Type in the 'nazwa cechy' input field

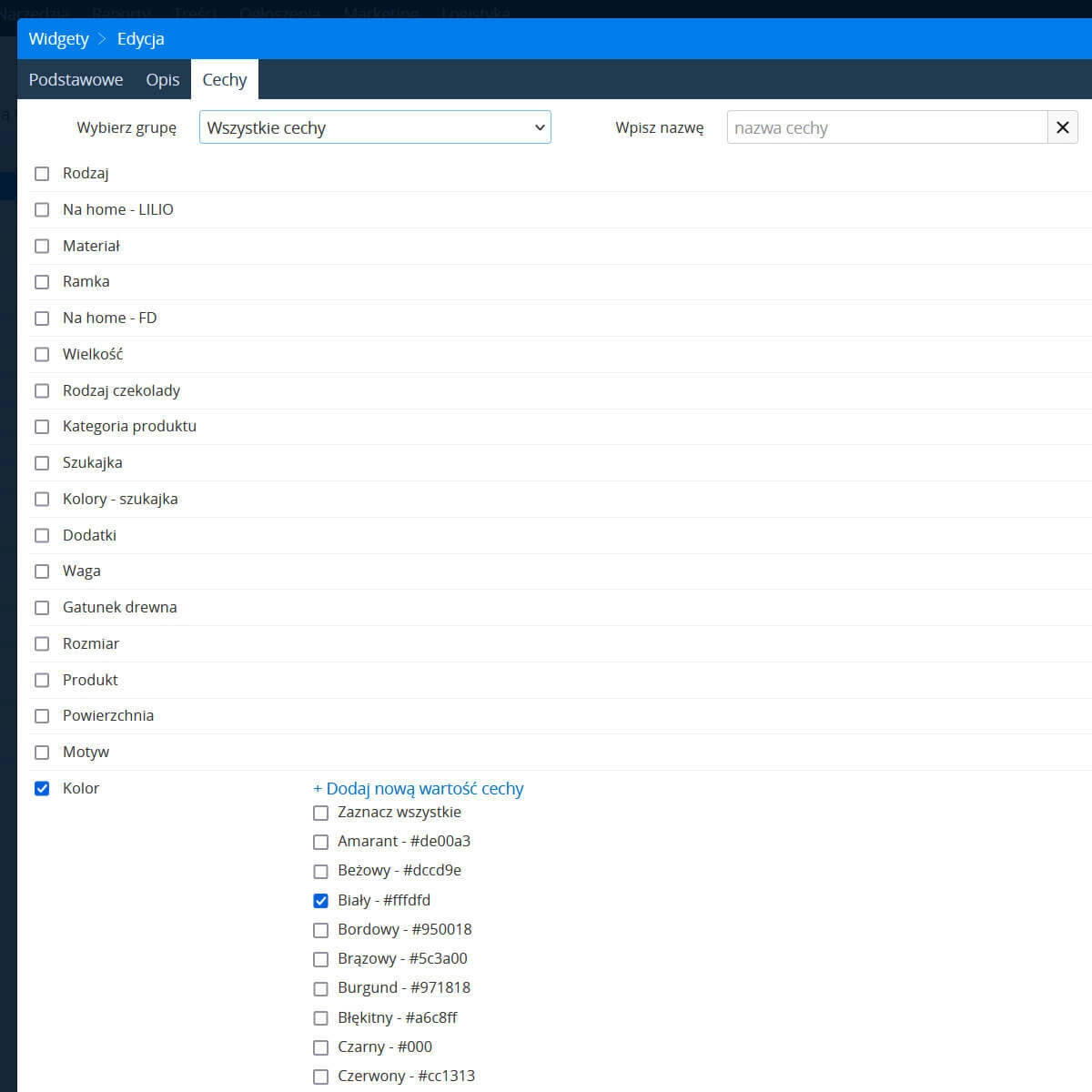pos(886,127)
